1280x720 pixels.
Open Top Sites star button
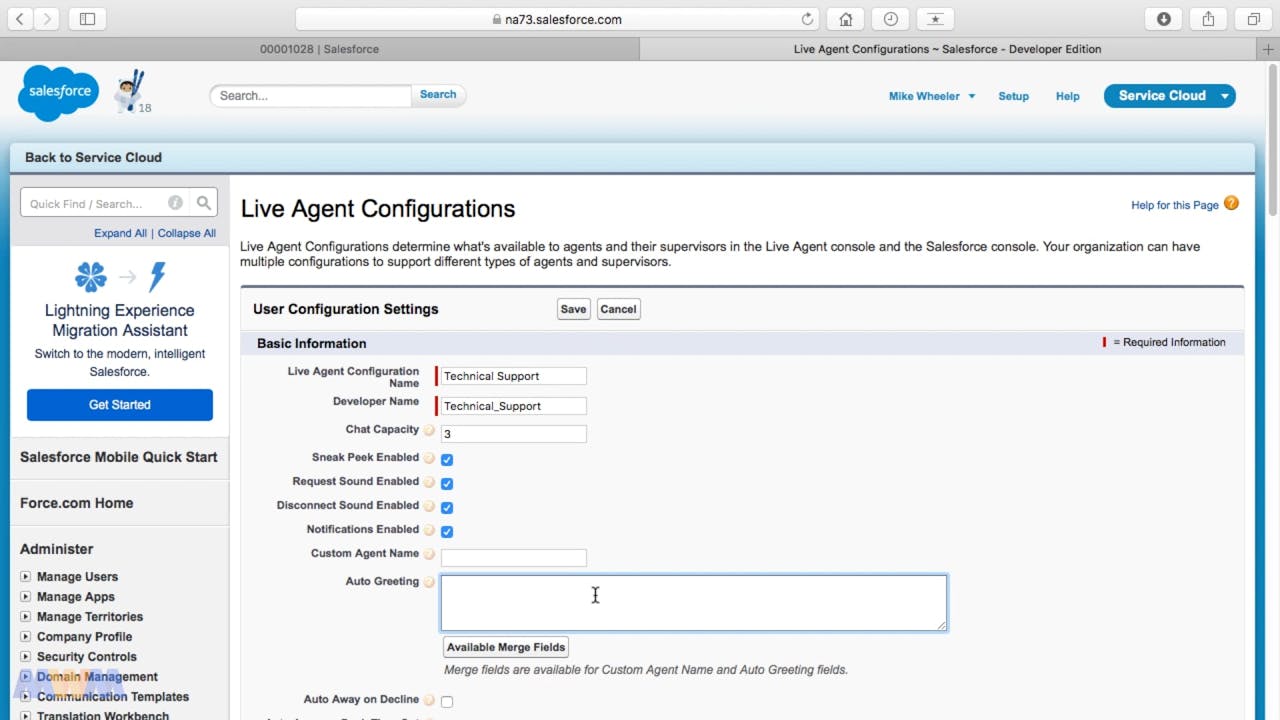pos(935,19)
